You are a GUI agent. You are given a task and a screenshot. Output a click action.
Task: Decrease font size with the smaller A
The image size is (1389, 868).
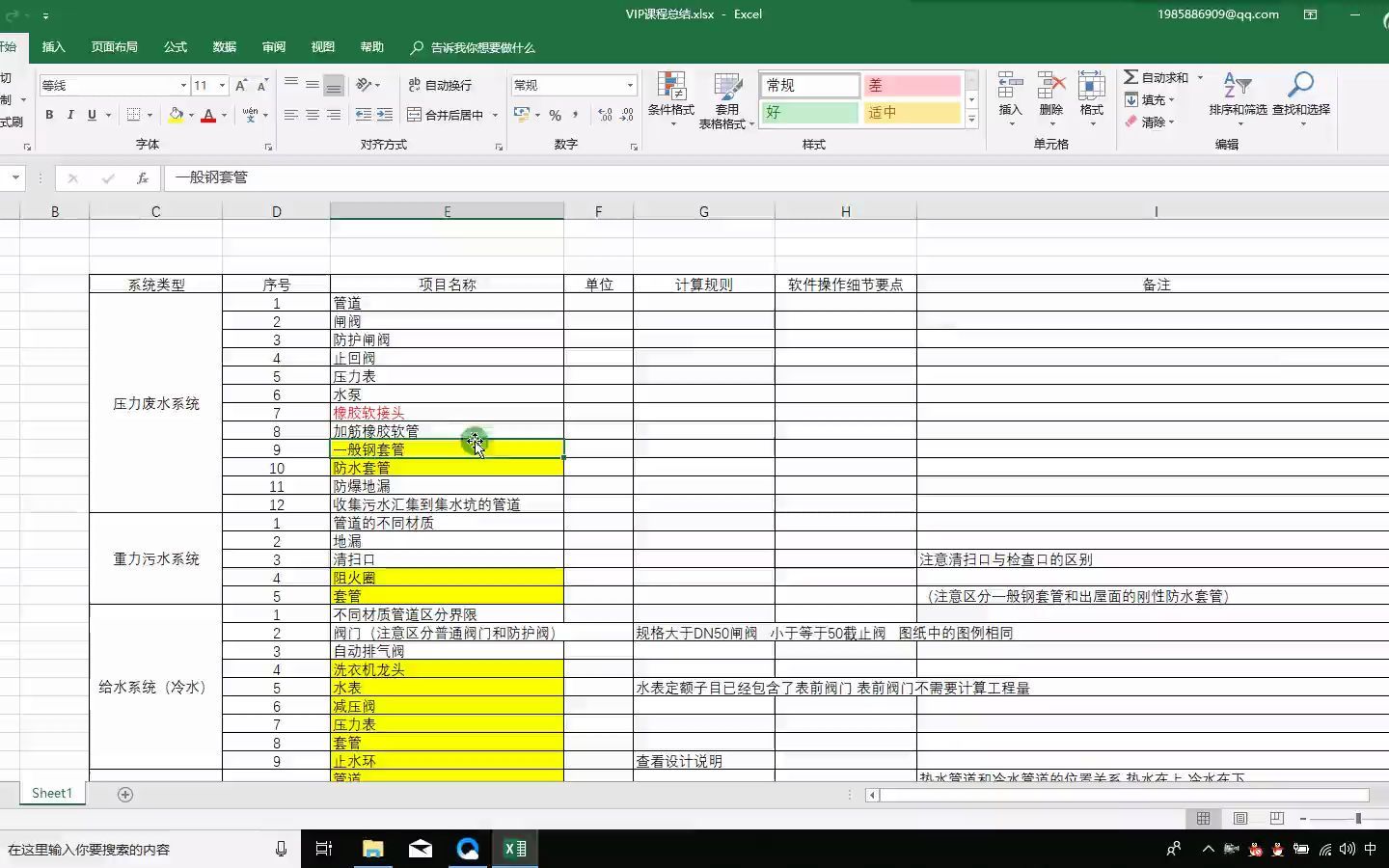click(261, 85)
